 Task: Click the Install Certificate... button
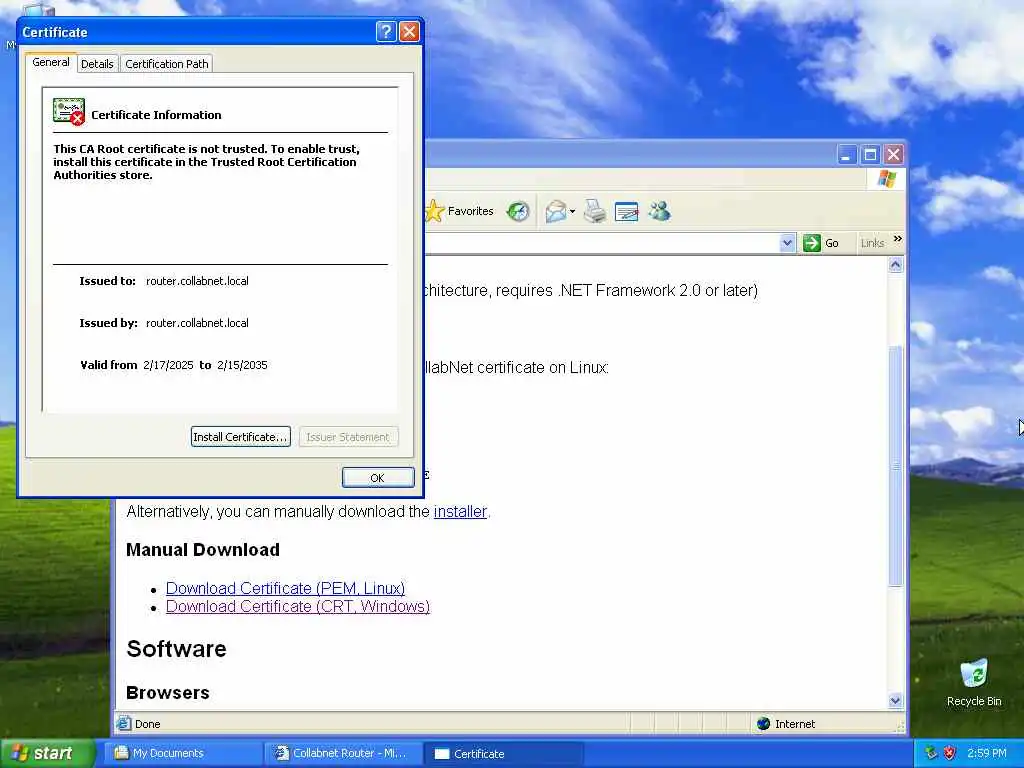tap(240, 437)
